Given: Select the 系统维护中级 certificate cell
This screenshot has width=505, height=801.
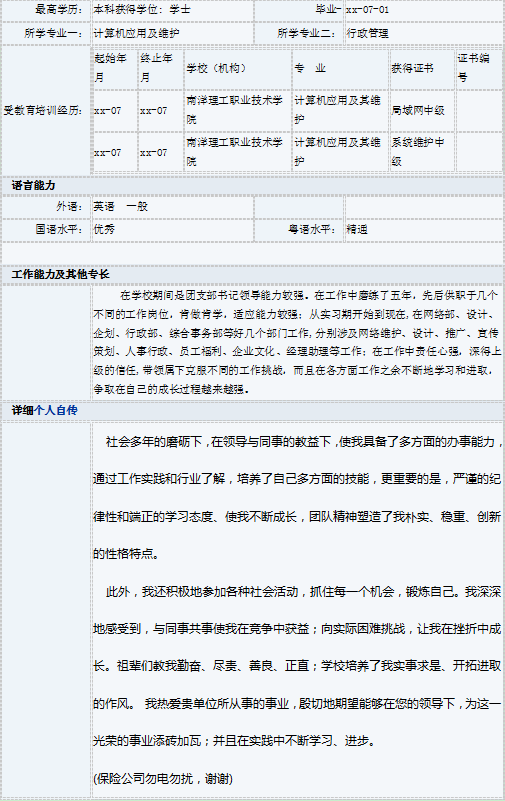Looking at the screenshot, I should pos(422,152).
